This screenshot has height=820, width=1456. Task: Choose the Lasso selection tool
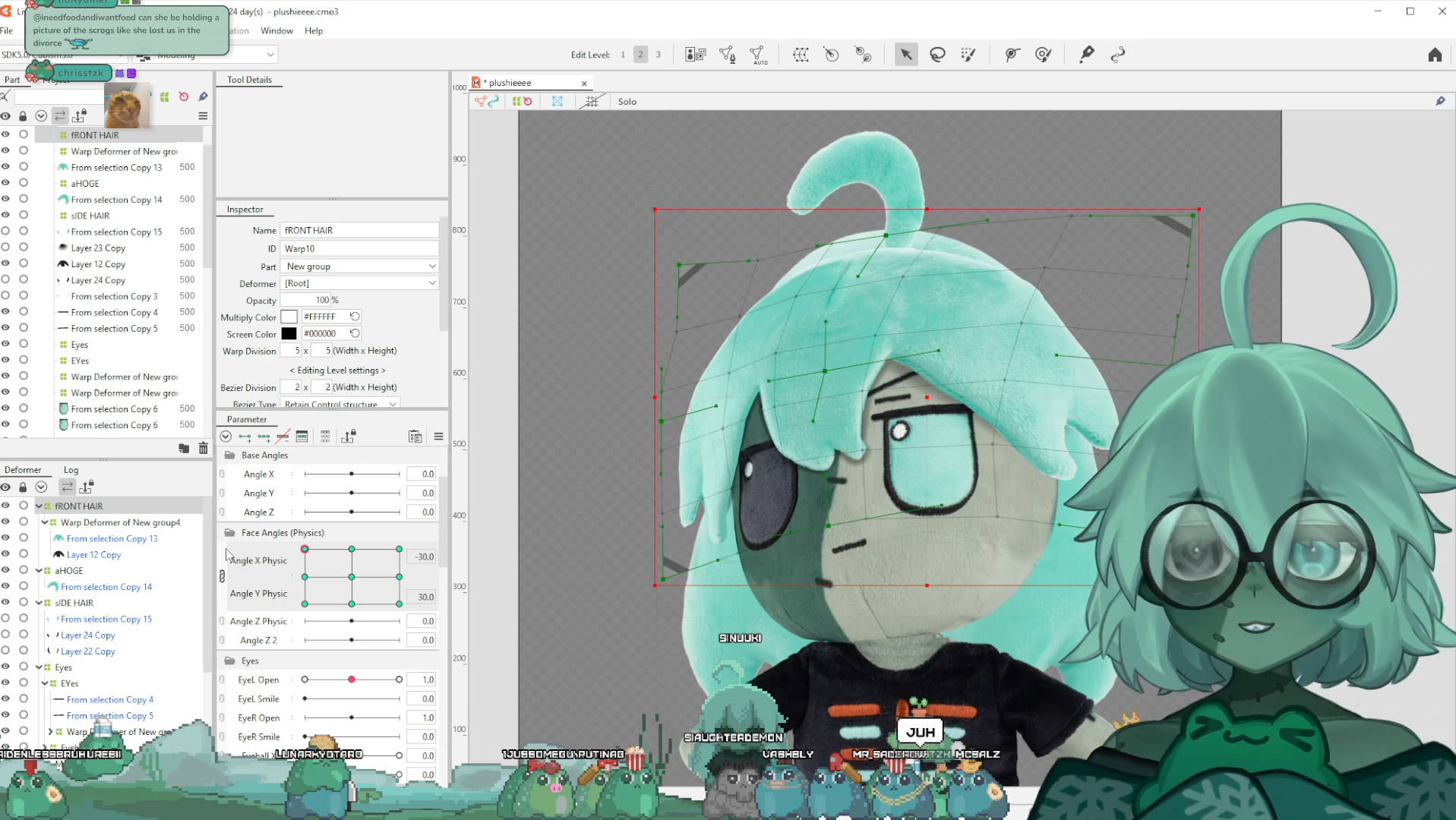tap(937, 55)
